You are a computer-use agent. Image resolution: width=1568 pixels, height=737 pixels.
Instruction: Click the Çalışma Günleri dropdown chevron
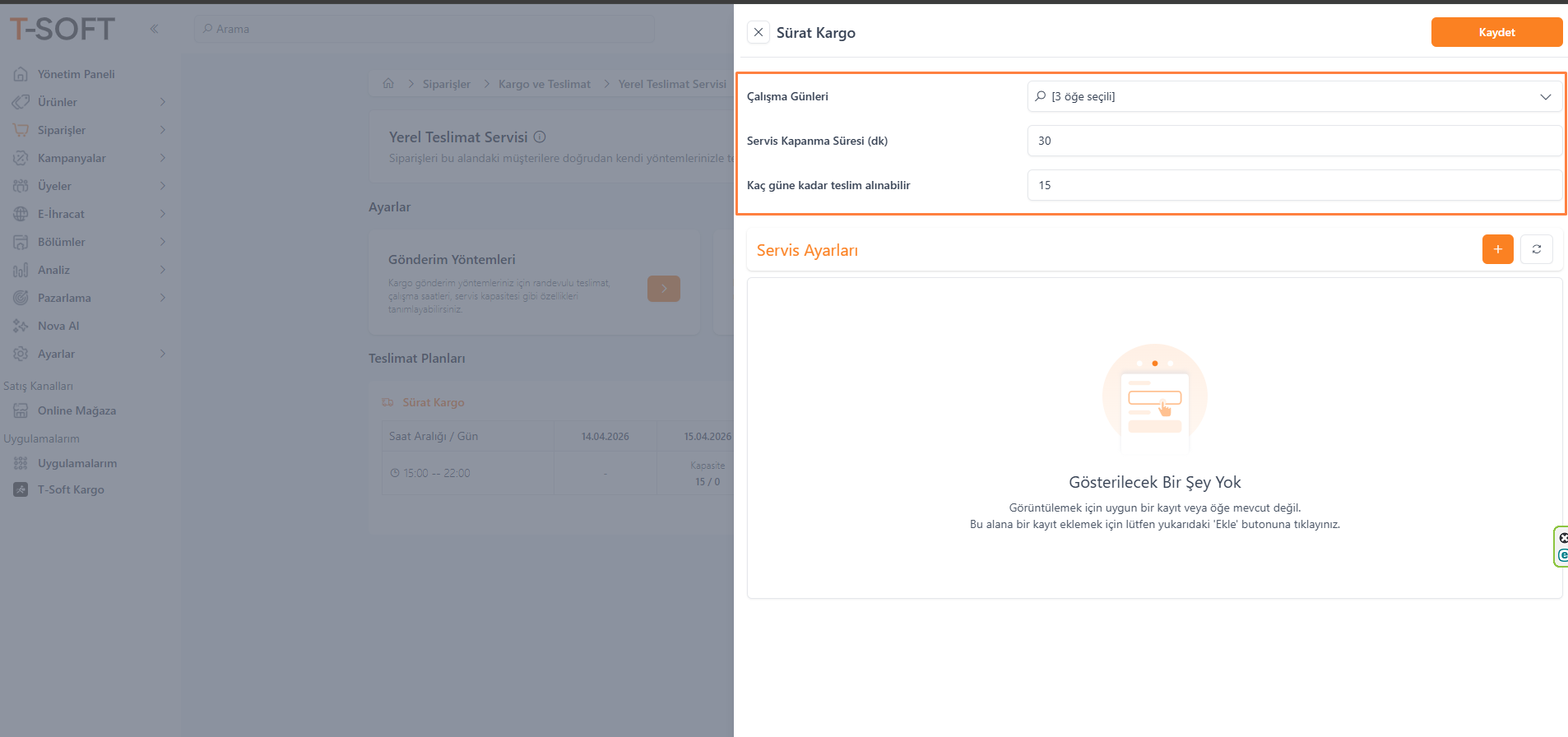point(1545,96)
